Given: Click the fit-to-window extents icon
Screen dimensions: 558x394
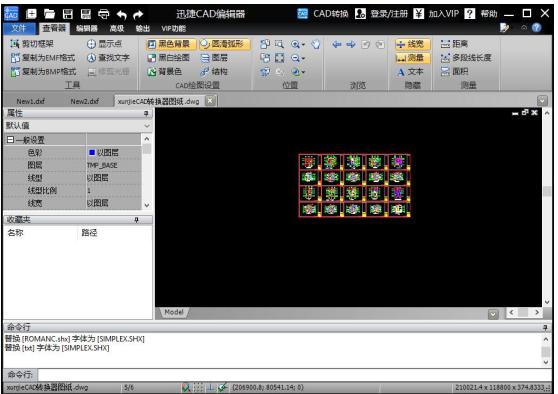Looking at the screenshot, I should click(280, 58).
